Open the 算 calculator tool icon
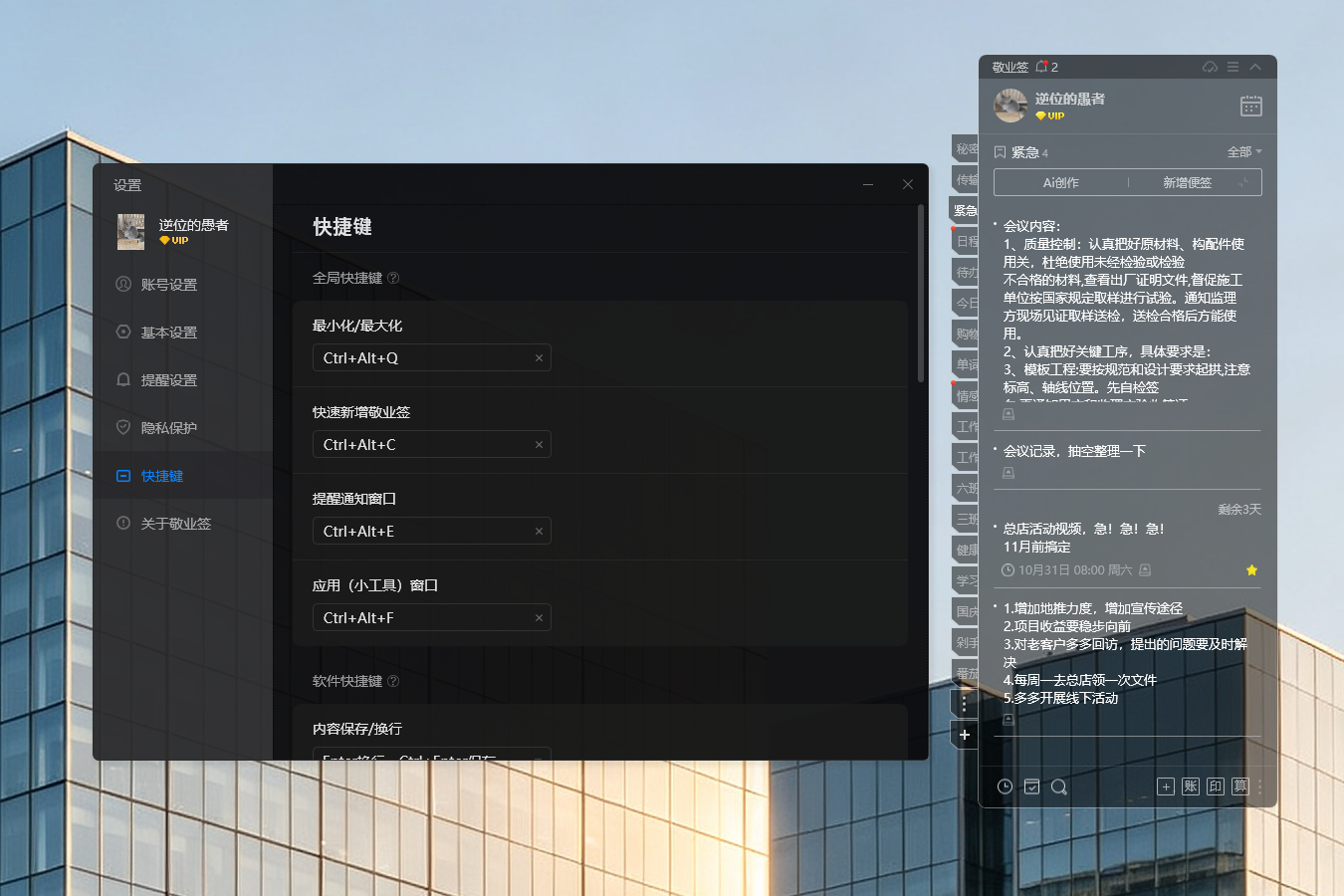The height and width of the screenshot is (896, 1344). tap(1240, 786)
